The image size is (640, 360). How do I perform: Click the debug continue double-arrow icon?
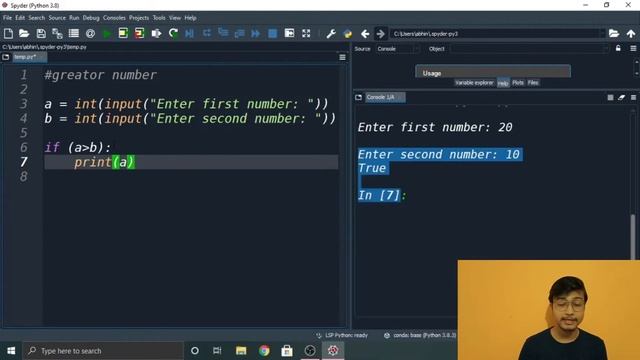256,33
